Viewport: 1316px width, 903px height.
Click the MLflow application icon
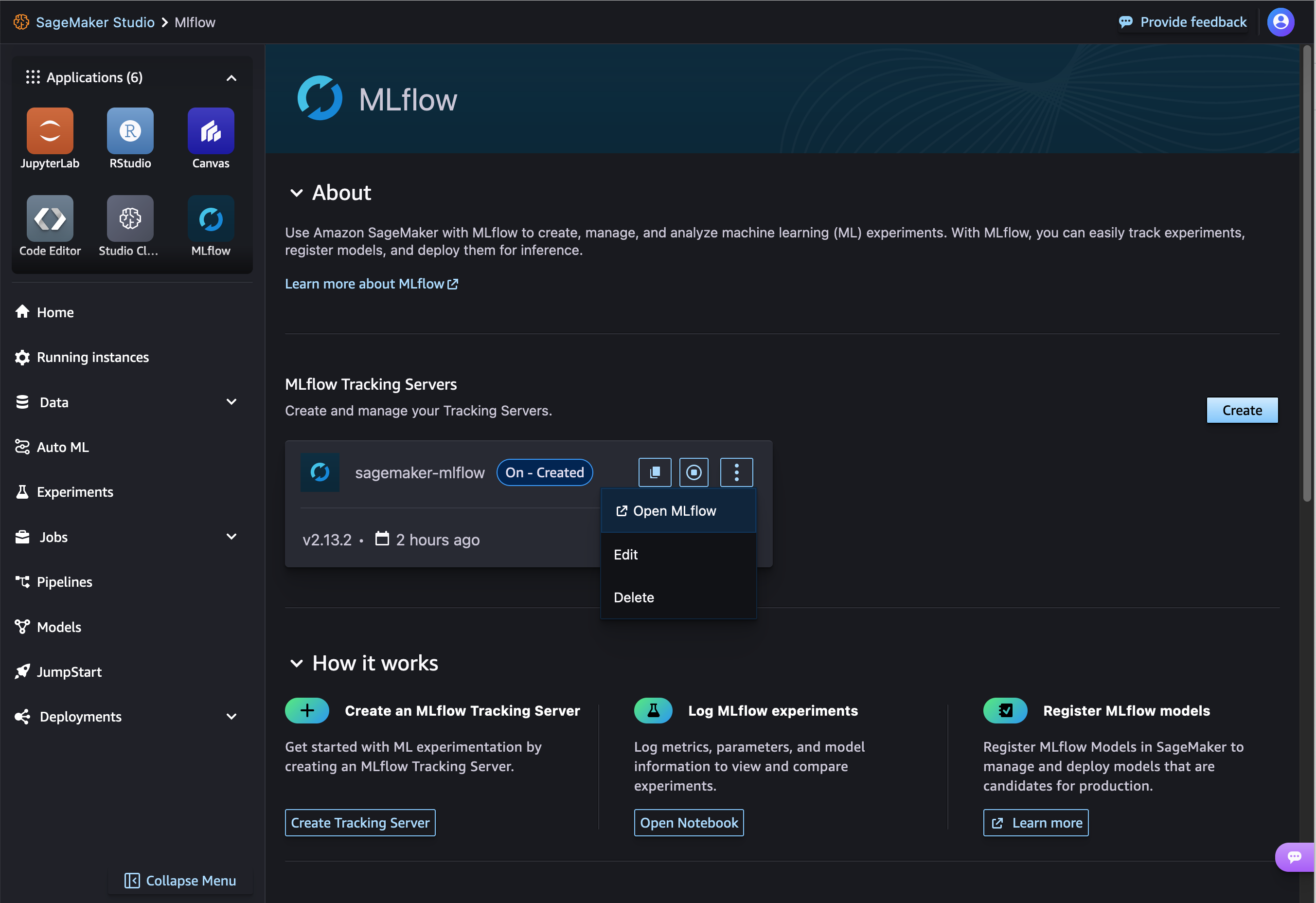pyautogui.click(x=211, y=219)
